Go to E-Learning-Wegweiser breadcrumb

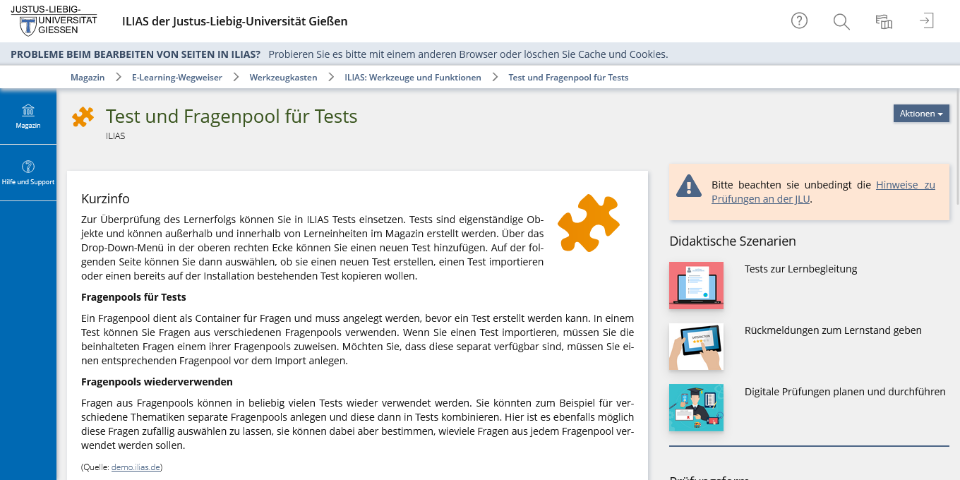pyautogui.click(x=177, y=77)
